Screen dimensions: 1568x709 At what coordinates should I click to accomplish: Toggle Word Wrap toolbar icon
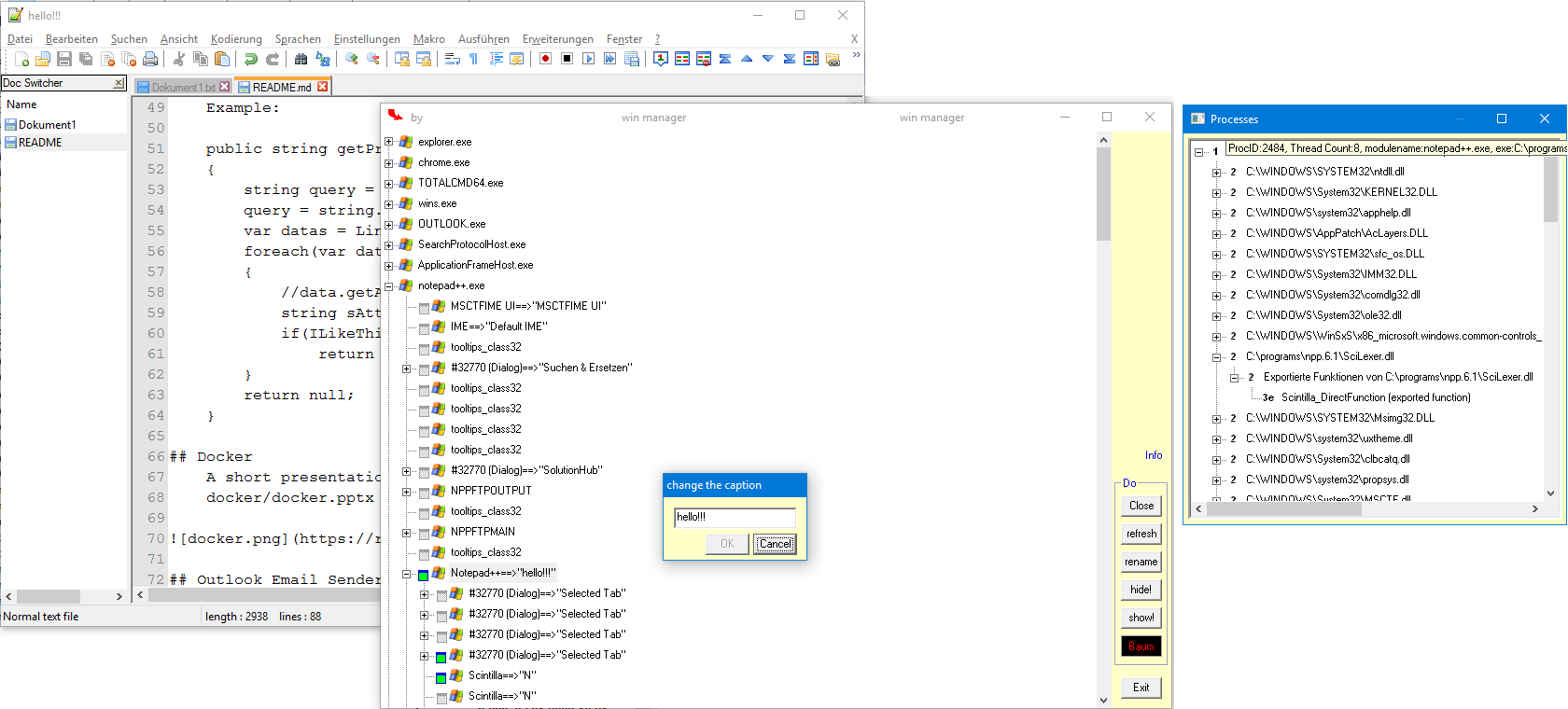[453, 59]
